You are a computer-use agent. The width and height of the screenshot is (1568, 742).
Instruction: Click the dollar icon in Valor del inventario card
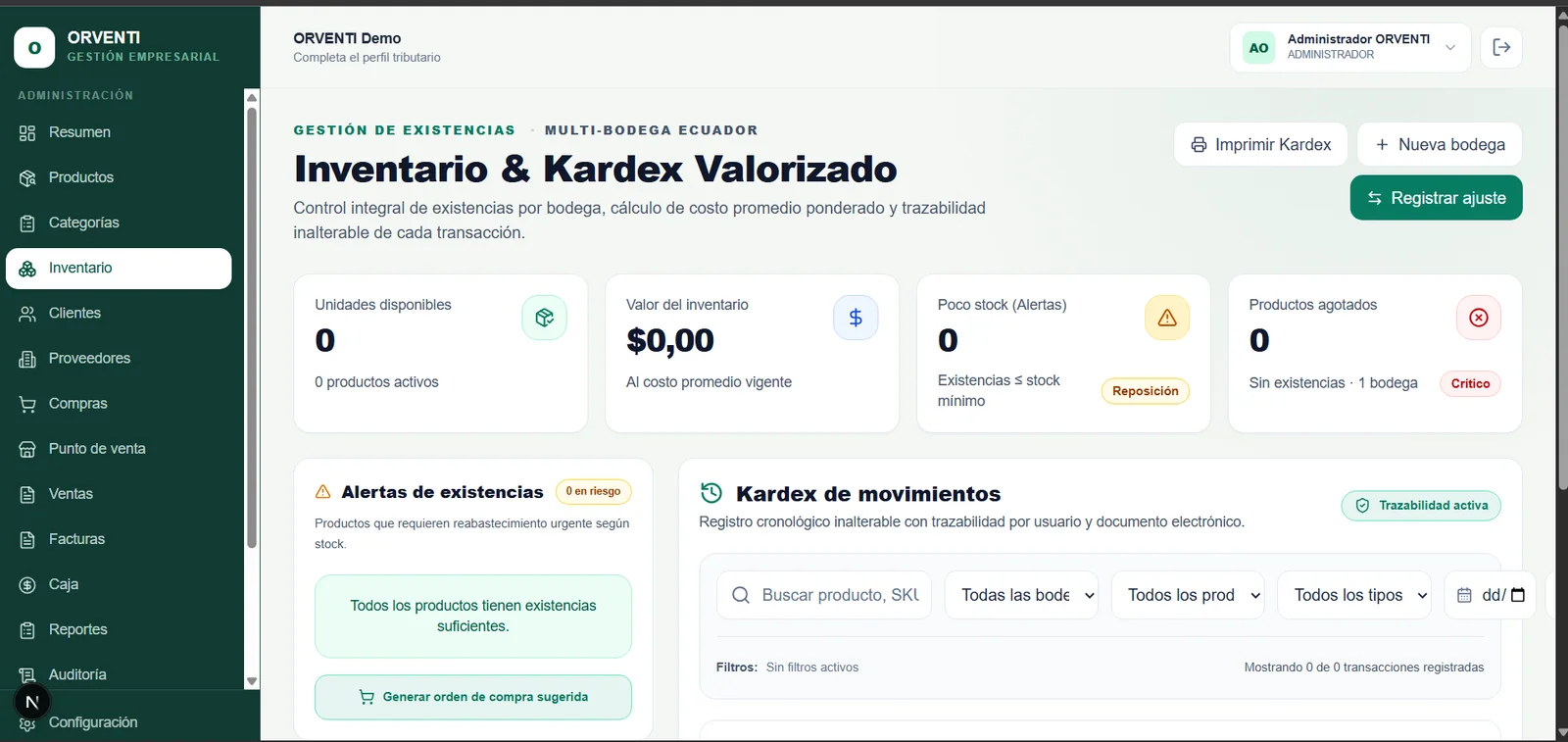[x=856, y=318]
